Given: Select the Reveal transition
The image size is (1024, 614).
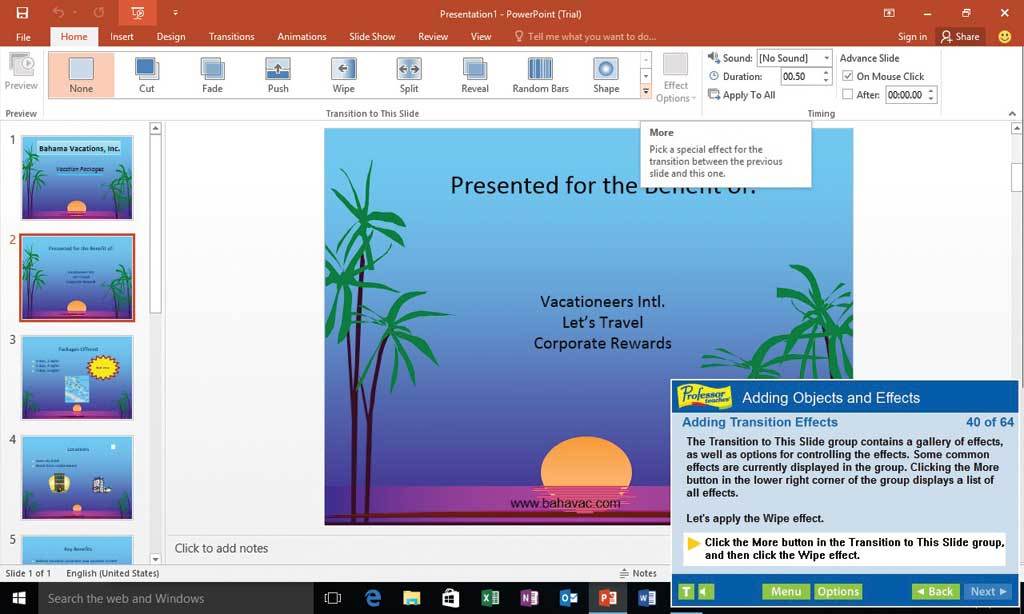Looking at the screenshot, I should click(x=475, y=75).
